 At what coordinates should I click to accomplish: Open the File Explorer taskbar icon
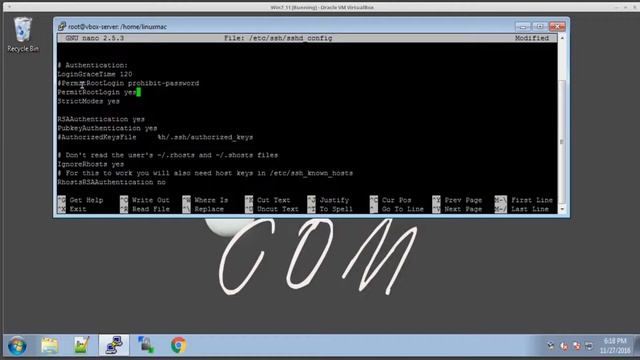[x=50, y=346]
